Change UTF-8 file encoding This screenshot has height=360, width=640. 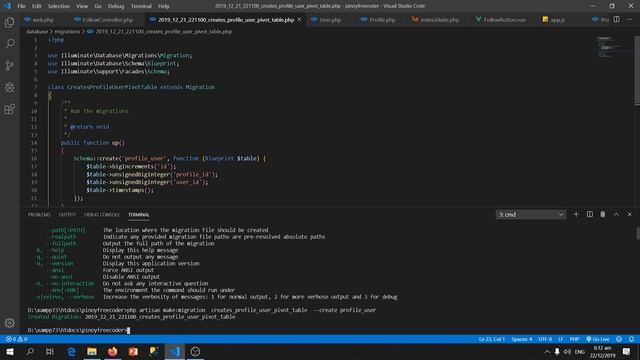pyautogui.click(x=545, y=339)
